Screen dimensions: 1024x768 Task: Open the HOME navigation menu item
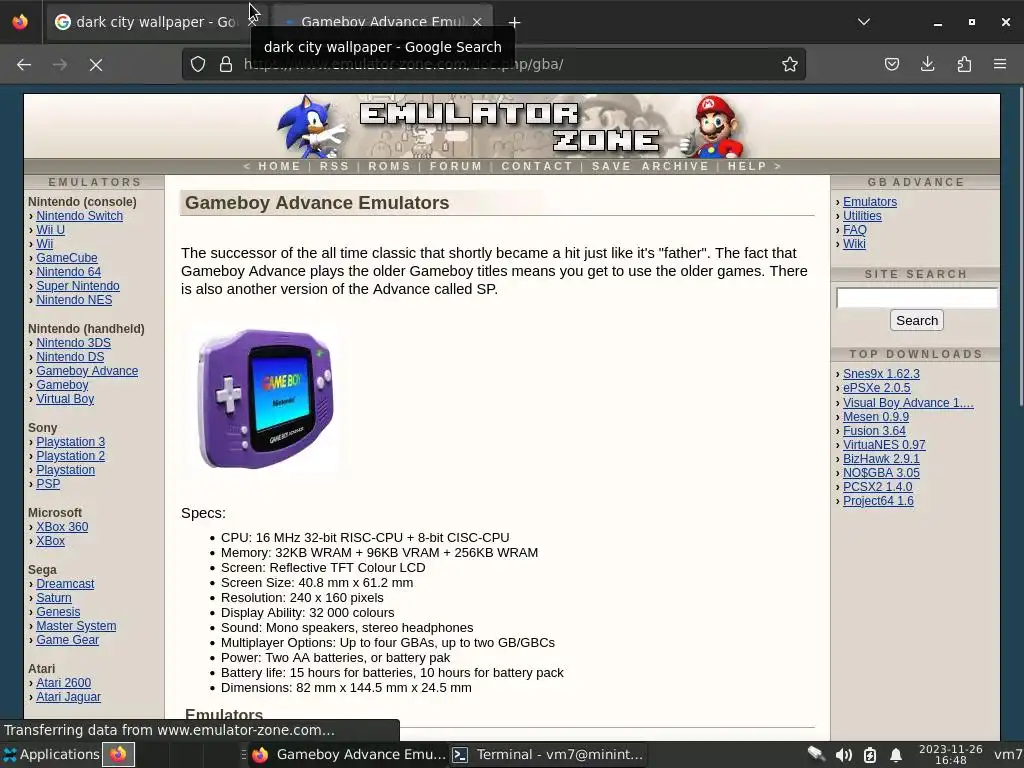280,166
